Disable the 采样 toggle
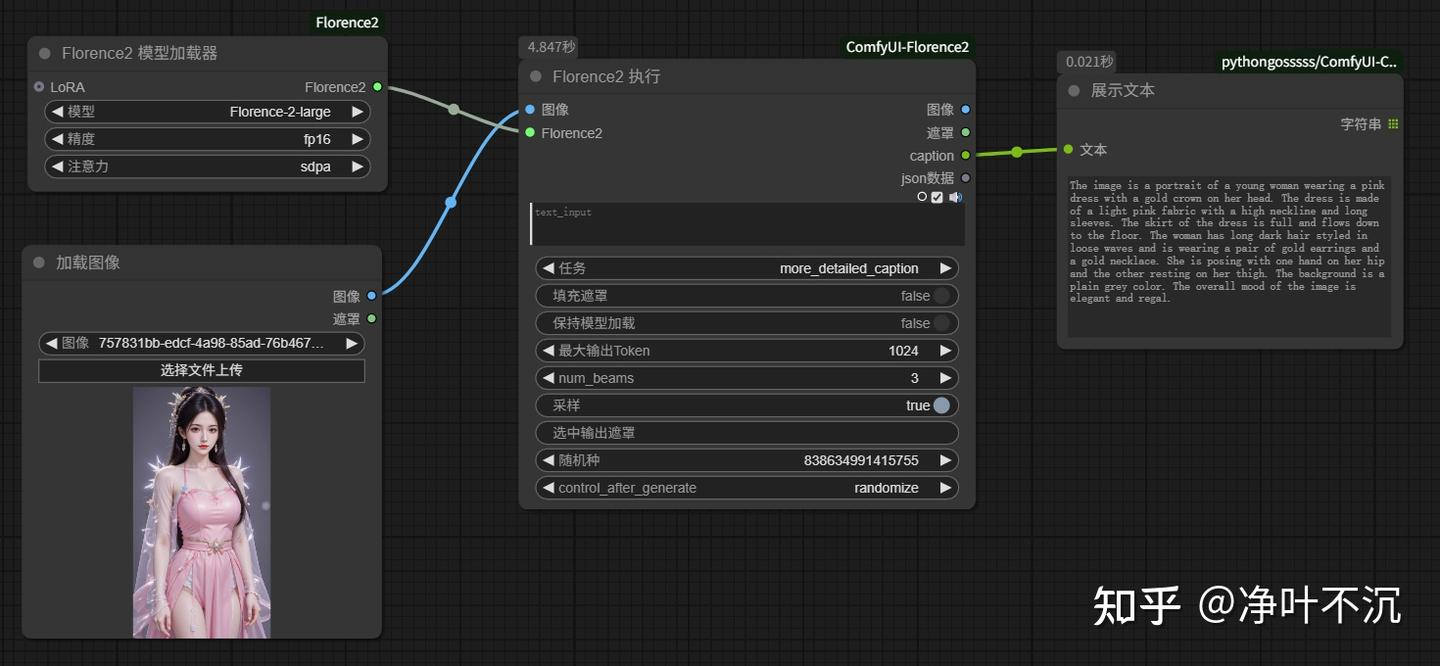1440x666 pixels. pyautogui.click(x=940, y=405)
